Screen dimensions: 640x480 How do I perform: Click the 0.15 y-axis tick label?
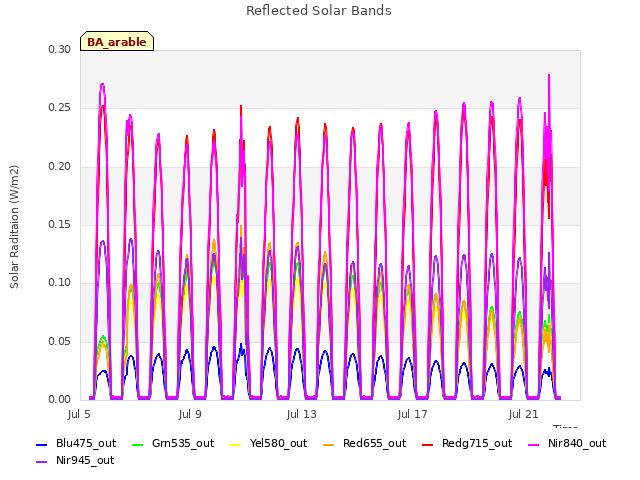(60, 224)
